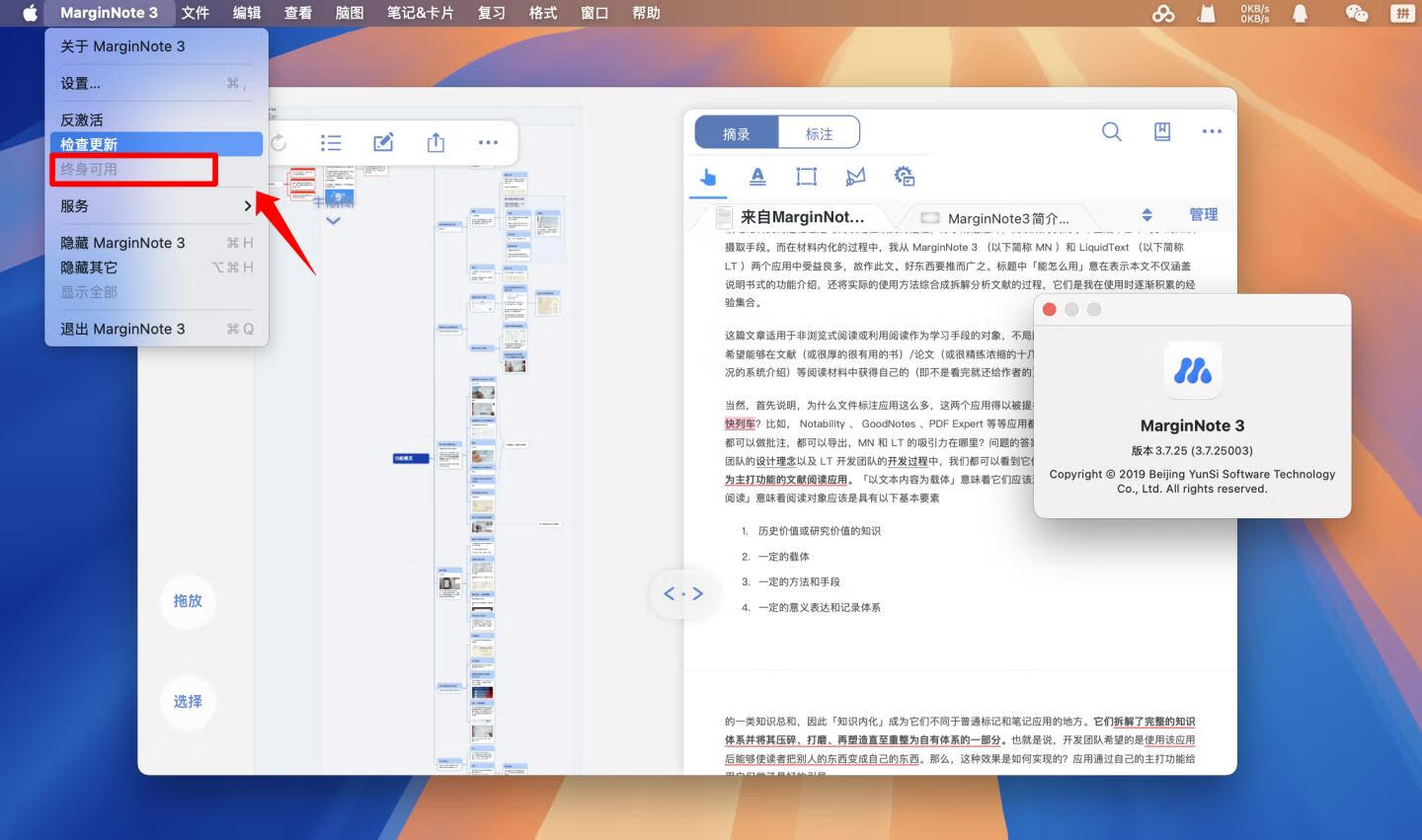Click the mind map edit note icon
This screenshot has height=840, width=1422.
click(x=383, y=143)
